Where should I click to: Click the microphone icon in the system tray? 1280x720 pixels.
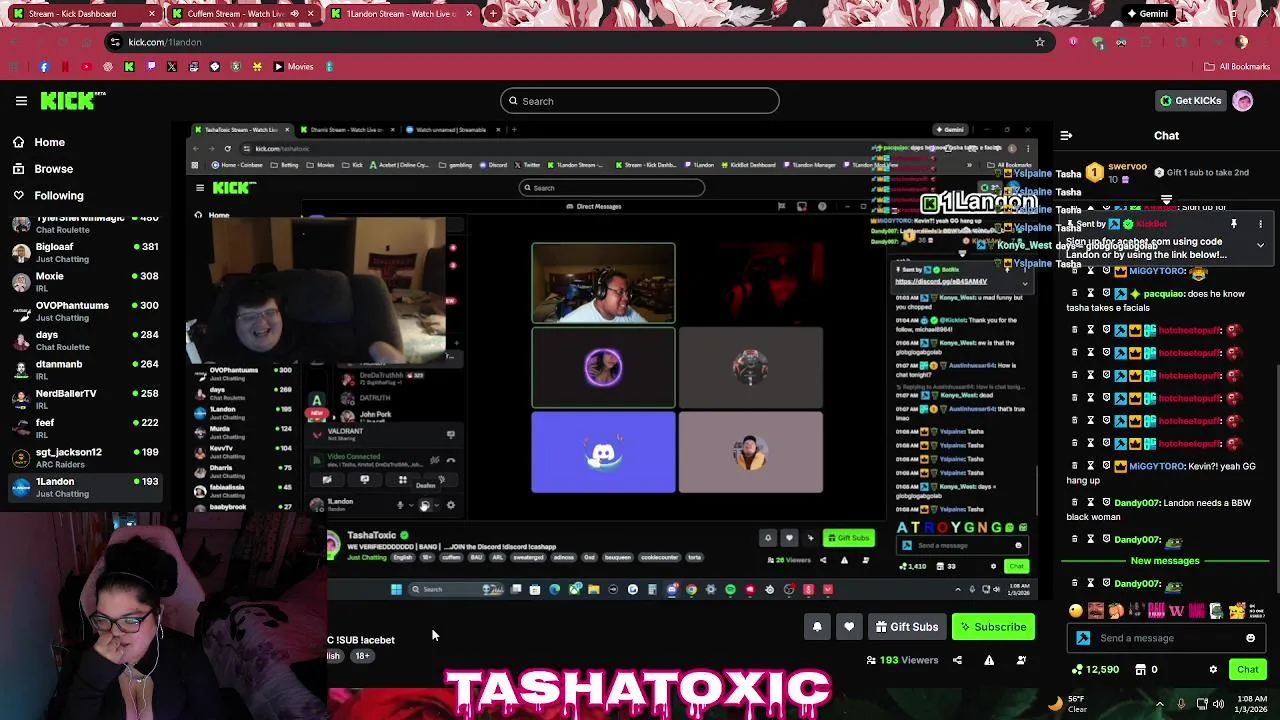pyautogui.click(x=1181, y=703)
